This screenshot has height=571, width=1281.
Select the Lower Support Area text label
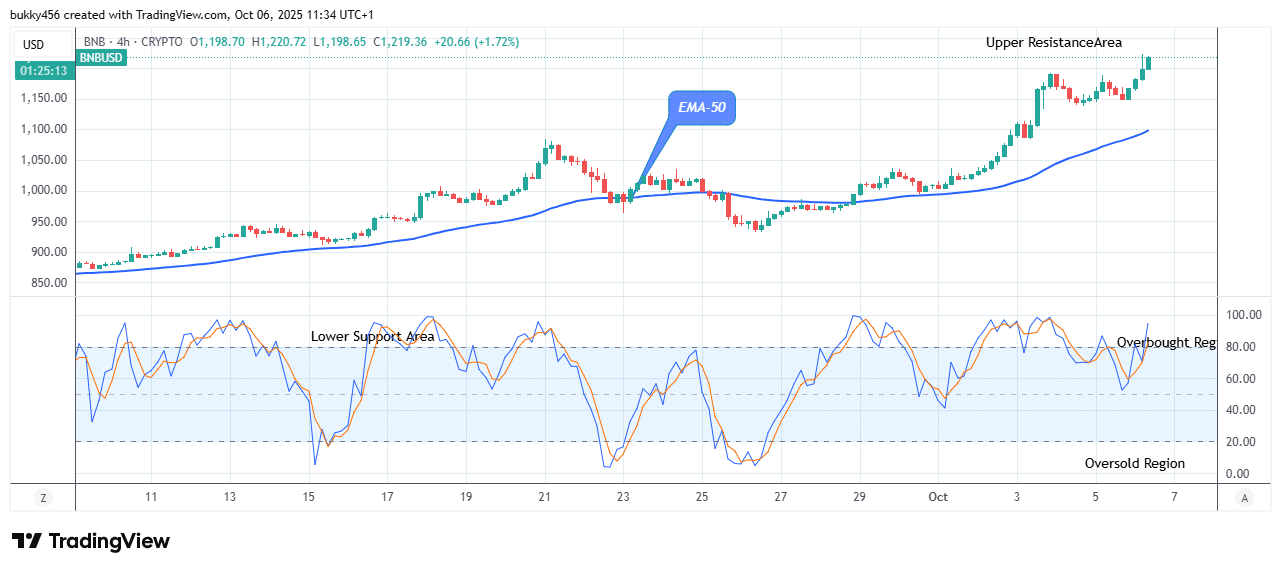coord(372,336)
